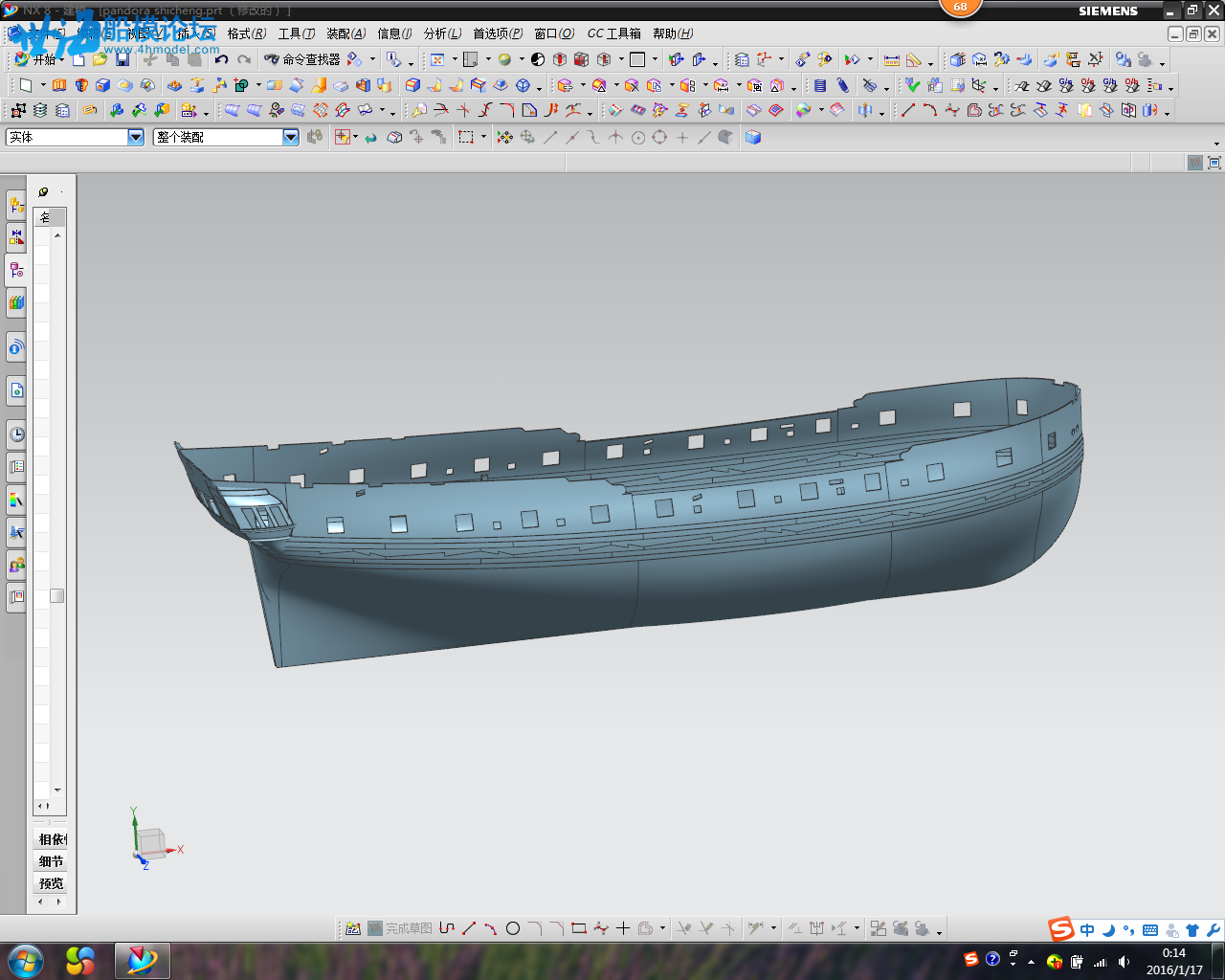Click the Block primitive icon
The height and width of the screenshot is (980, 1225).
(103, 85)
